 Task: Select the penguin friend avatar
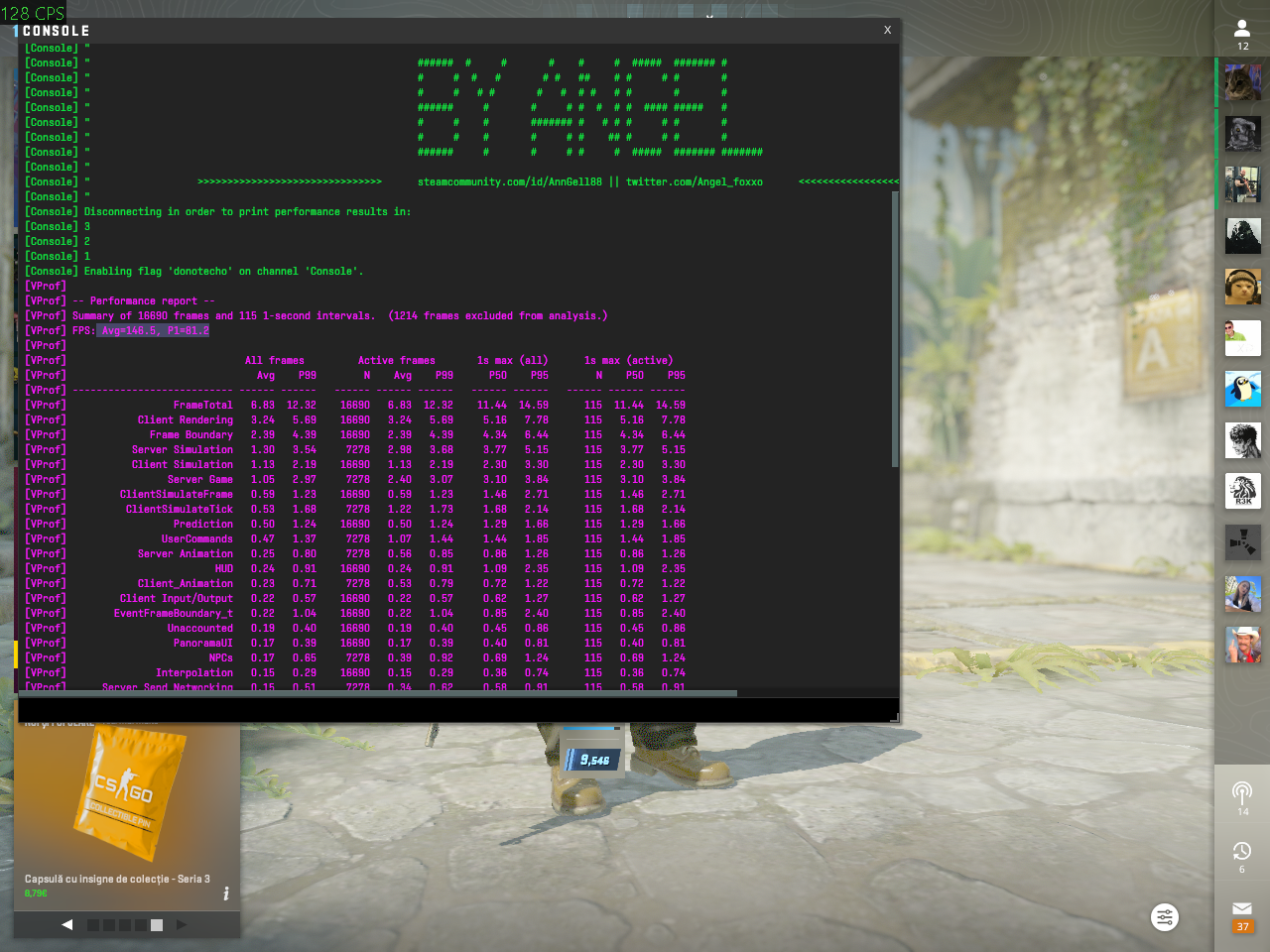pyautogui.click(x=1242, y=389)
